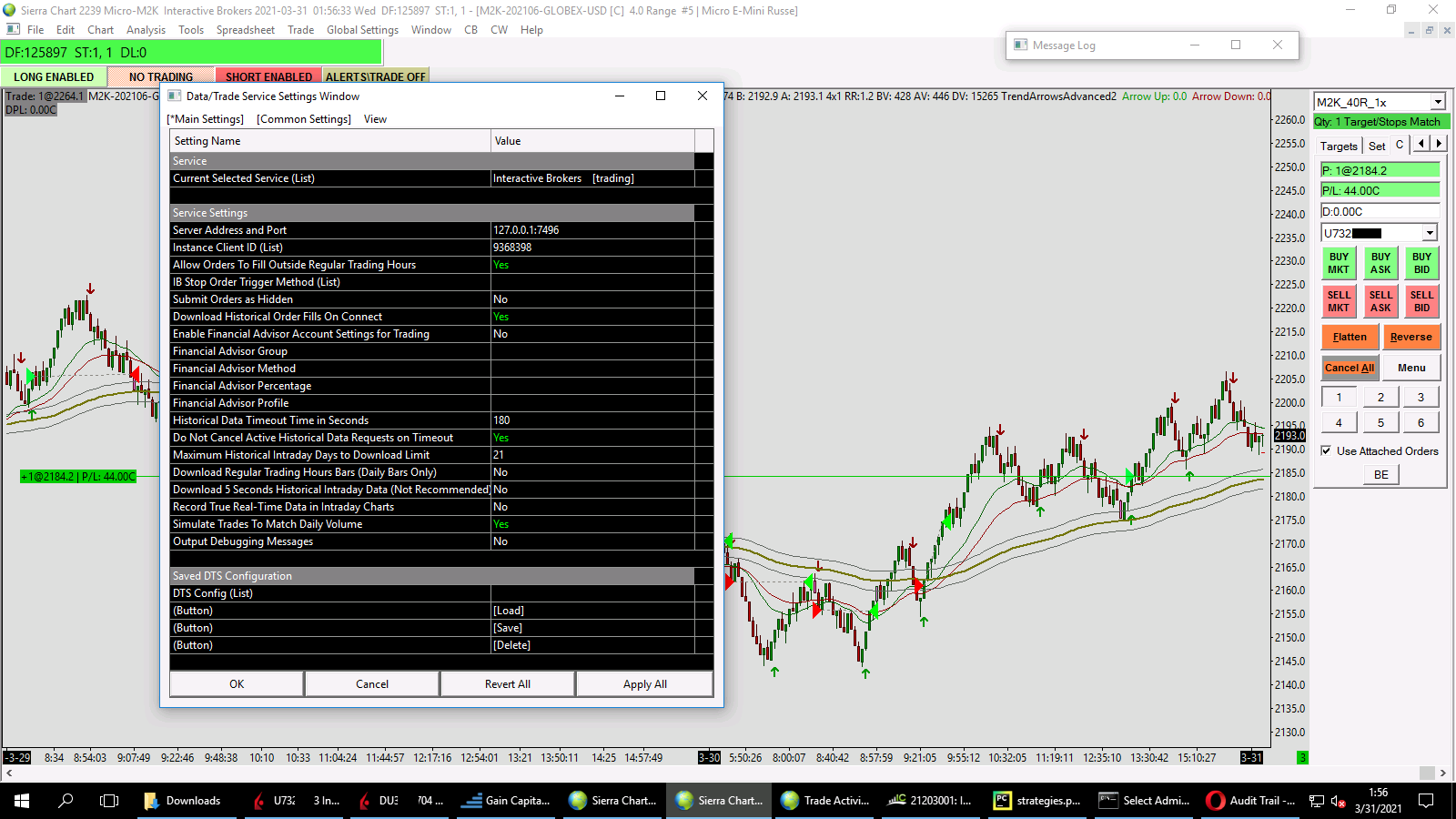
Task: Open Current Selected Service list value
Action: click(592, 178)
